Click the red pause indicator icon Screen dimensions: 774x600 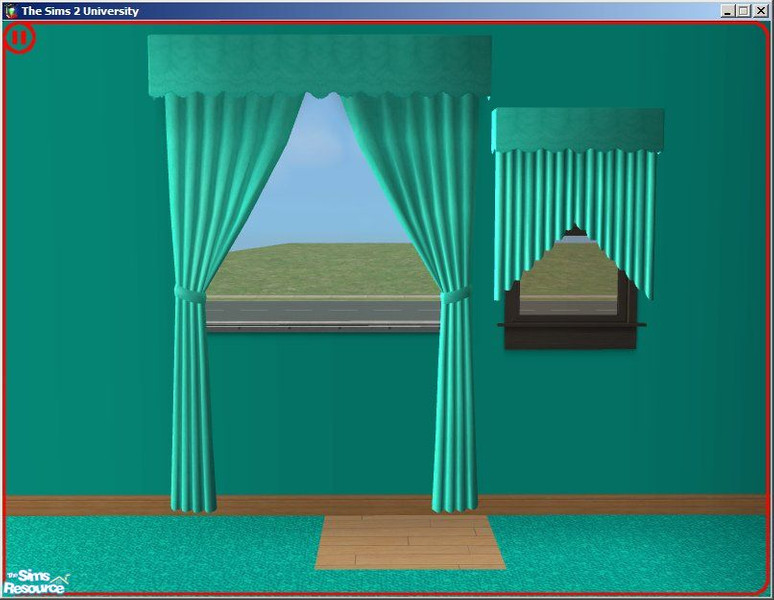pos(20,39)
